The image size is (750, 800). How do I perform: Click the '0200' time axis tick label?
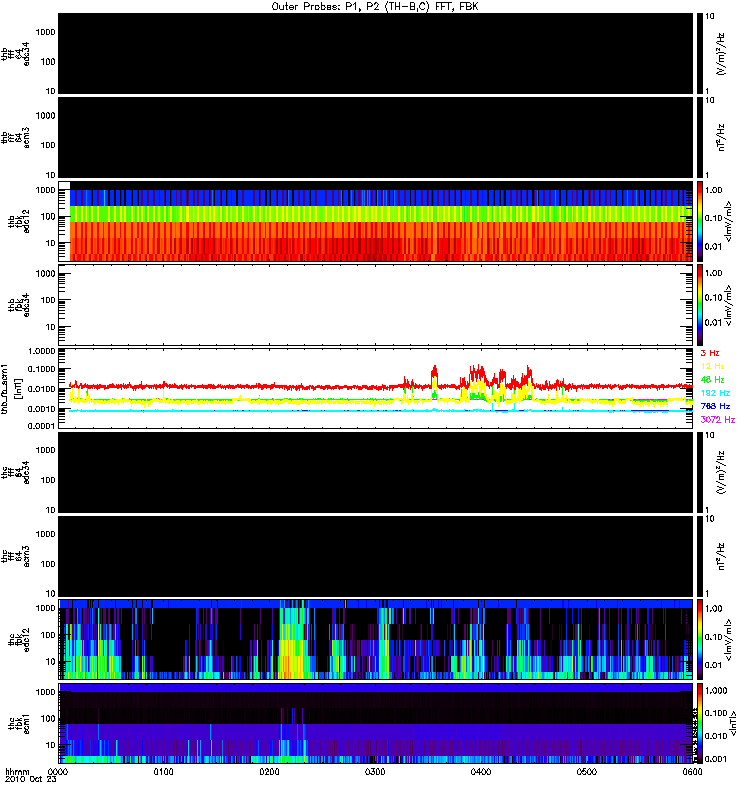pyautogui.click(x=269, y=772)
